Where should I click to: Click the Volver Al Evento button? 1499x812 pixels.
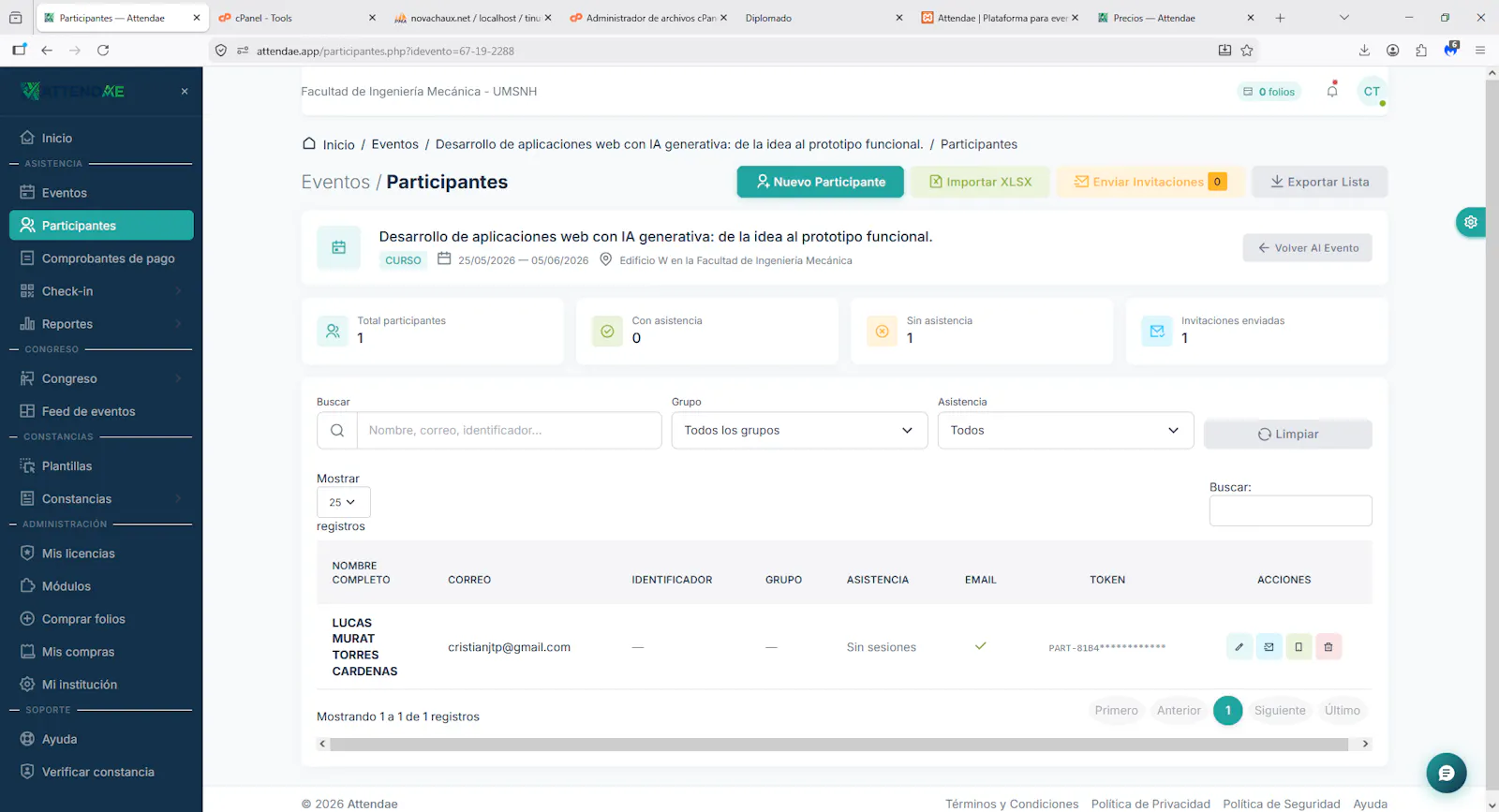pos(1308,248)
